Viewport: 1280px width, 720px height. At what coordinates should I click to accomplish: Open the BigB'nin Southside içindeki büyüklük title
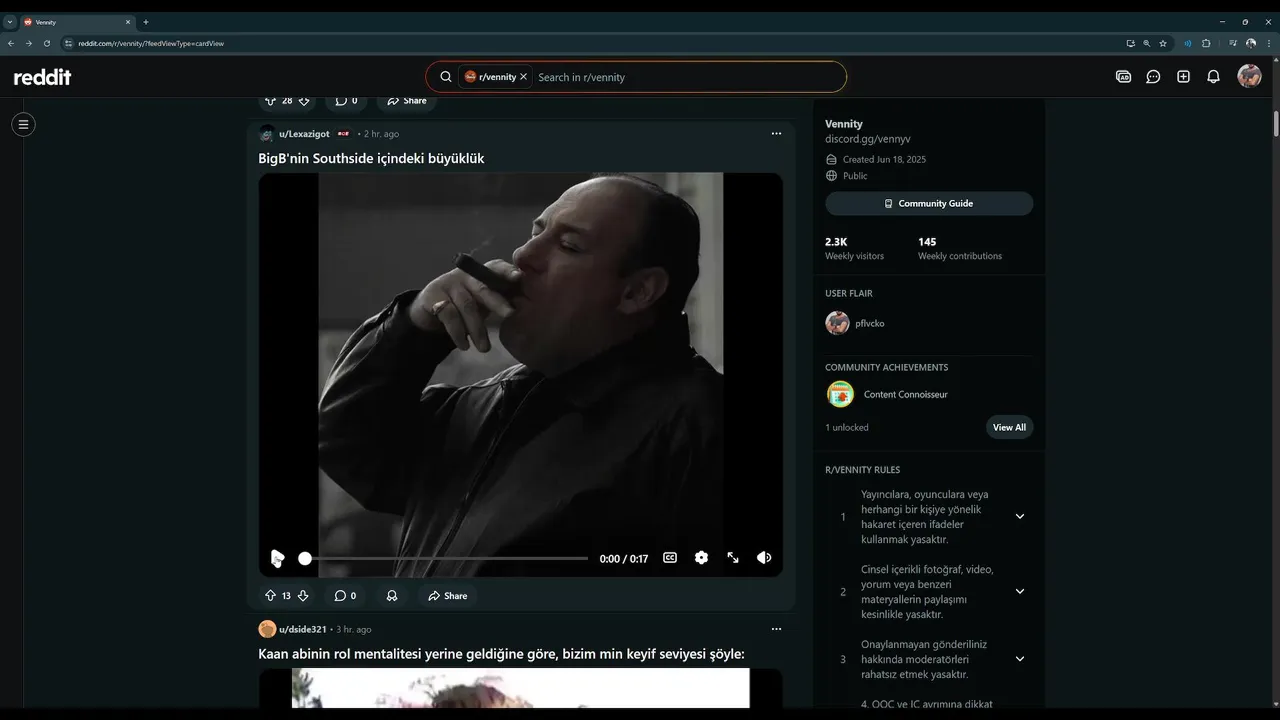point(371,158)
